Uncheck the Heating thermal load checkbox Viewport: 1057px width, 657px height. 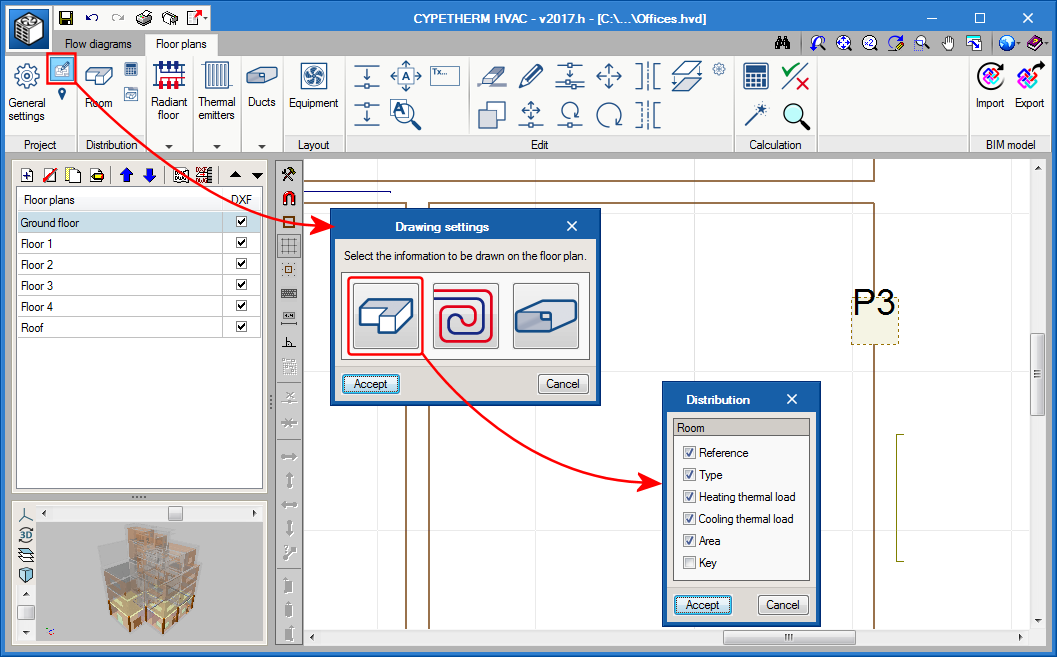pyautogui.click(x=689, y=497)
